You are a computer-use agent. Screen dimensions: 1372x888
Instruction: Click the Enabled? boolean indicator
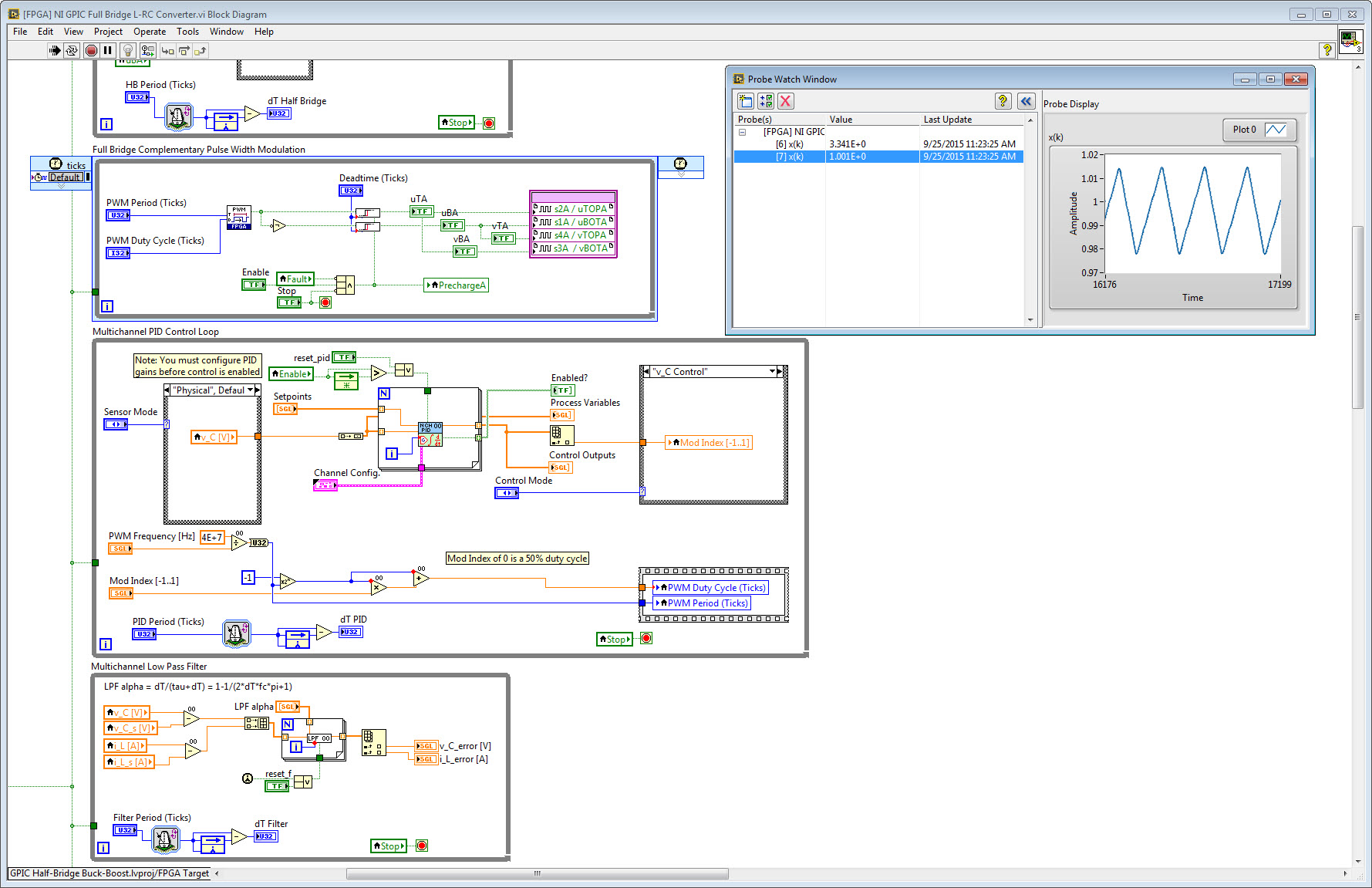(x=563, y=390)
